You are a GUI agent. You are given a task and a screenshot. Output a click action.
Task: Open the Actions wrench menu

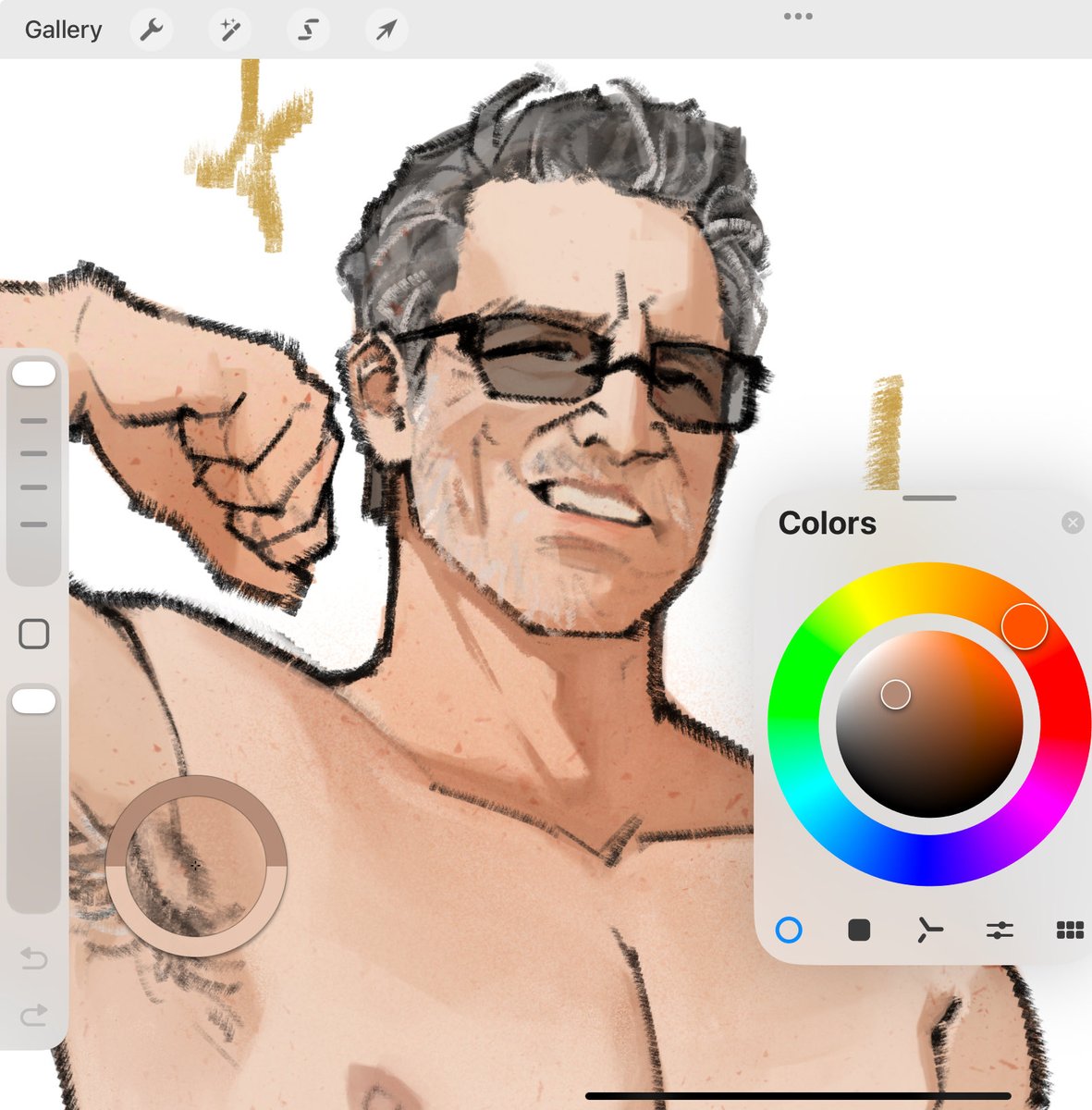coord(151,30)
